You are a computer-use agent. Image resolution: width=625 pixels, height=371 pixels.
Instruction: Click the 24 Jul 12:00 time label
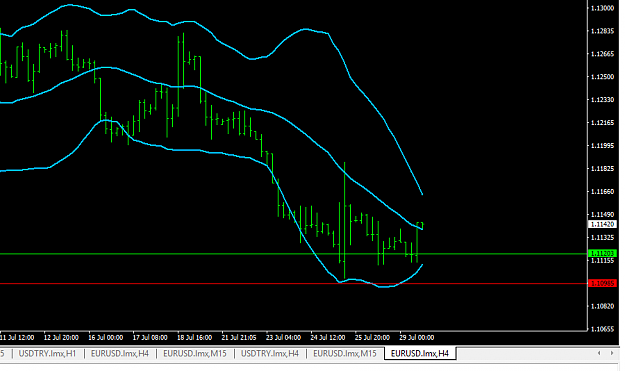pos(328,338)
